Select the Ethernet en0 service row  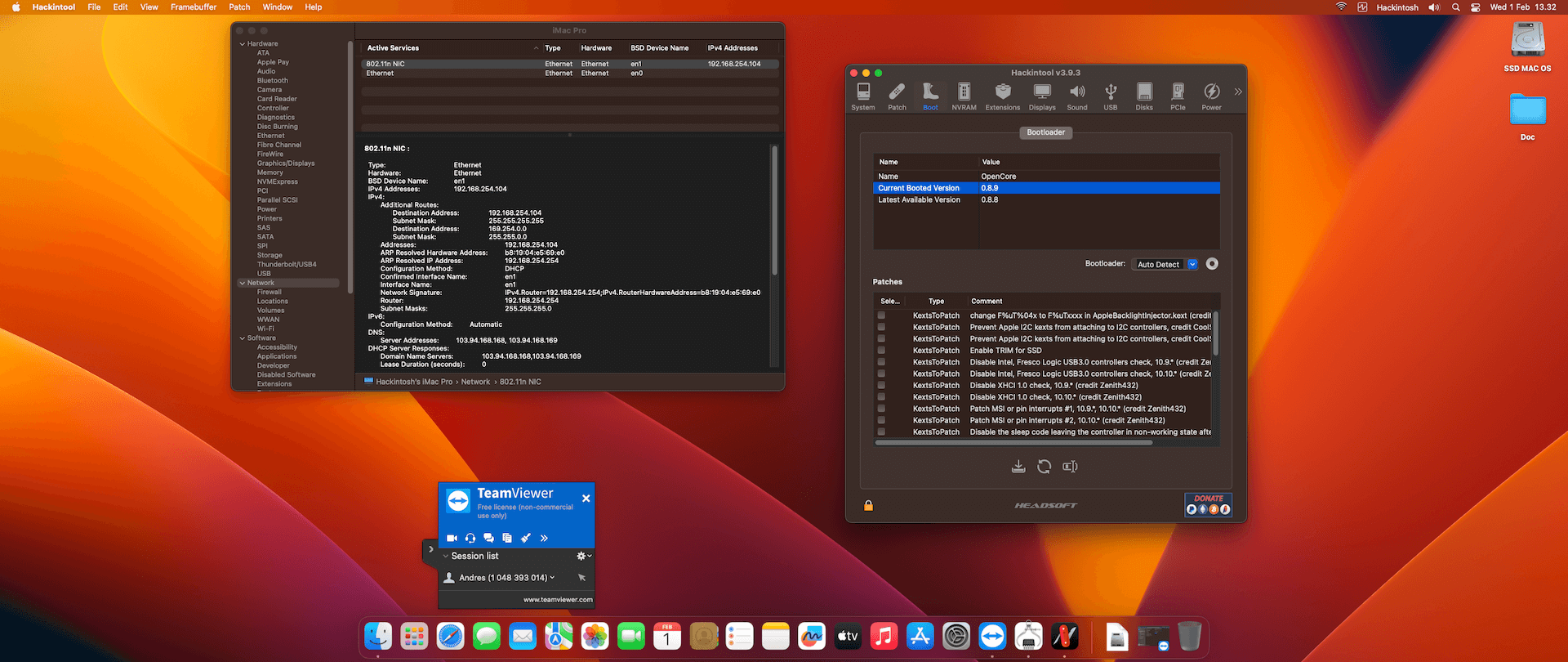point(570,74)
